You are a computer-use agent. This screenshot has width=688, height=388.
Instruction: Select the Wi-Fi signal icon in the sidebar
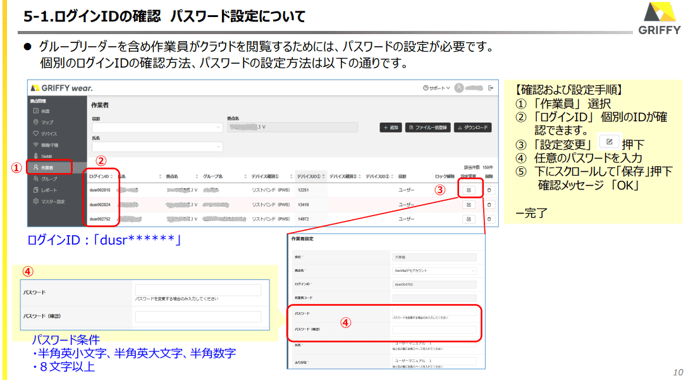36,145
